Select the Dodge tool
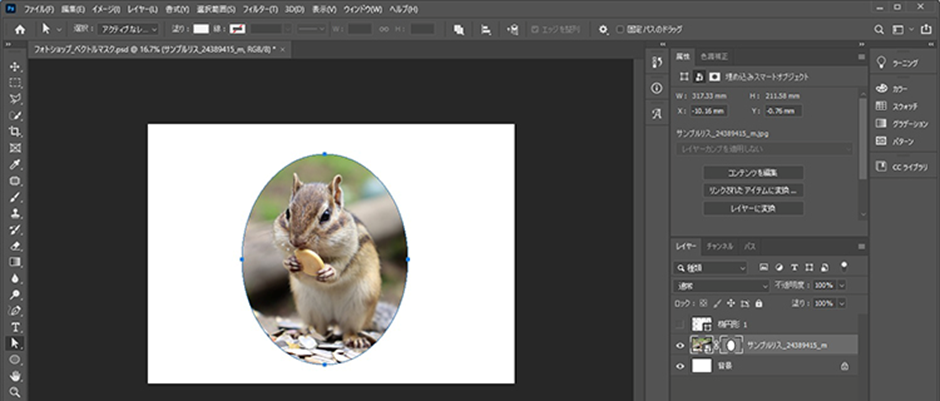 15,294
